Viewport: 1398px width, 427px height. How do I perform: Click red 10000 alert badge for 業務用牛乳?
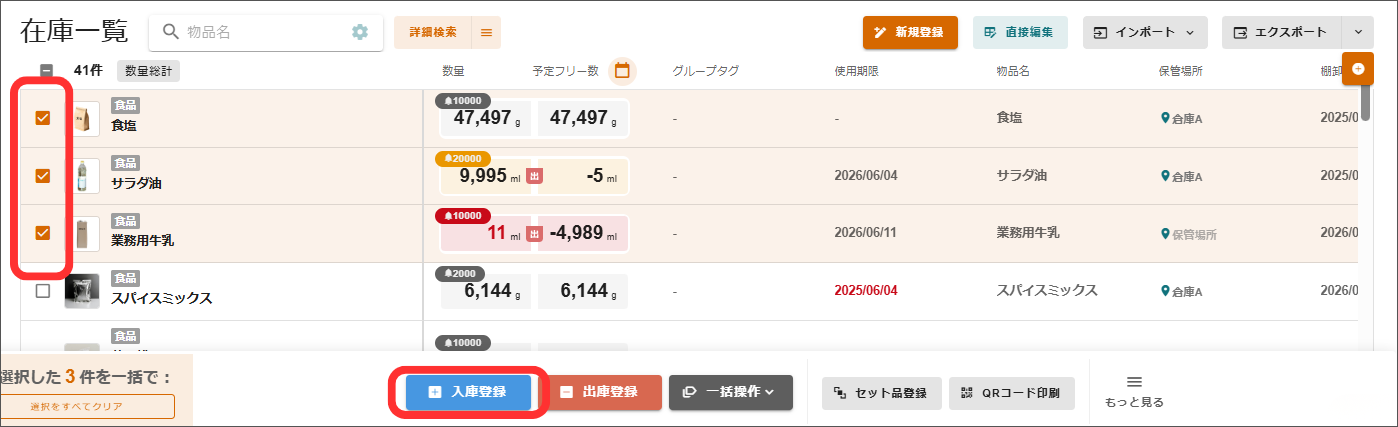click(x=462, y=216)
